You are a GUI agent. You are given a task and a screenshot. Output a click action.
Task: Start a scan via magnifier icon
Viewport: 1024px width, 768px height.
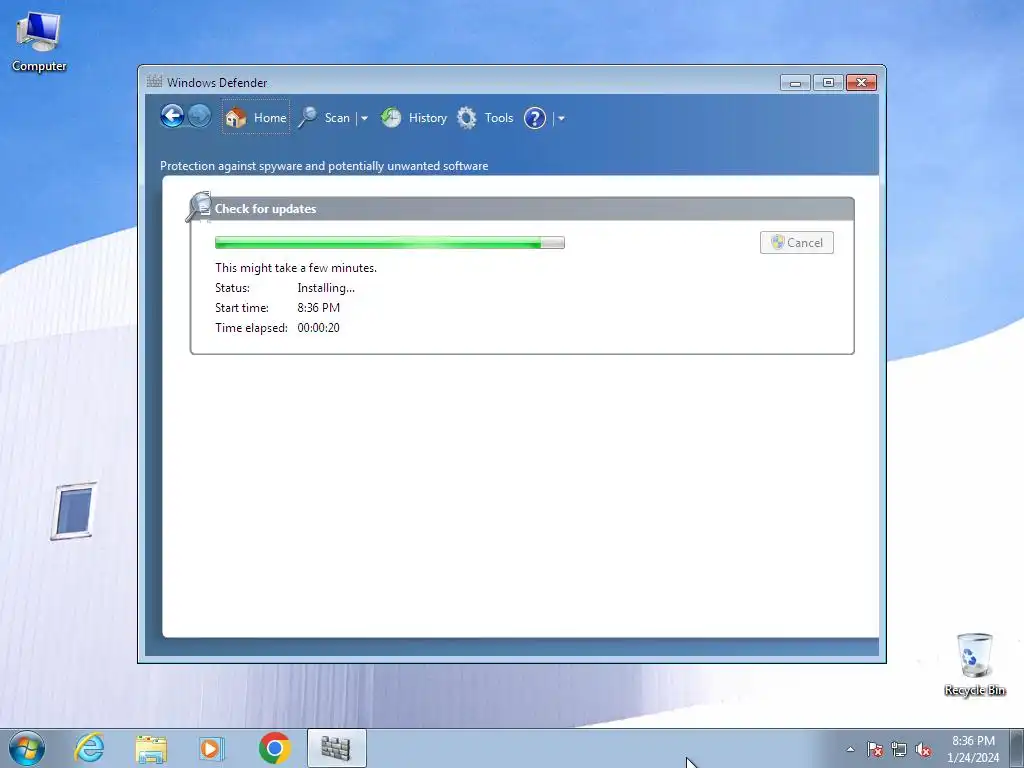click(308, 118)
